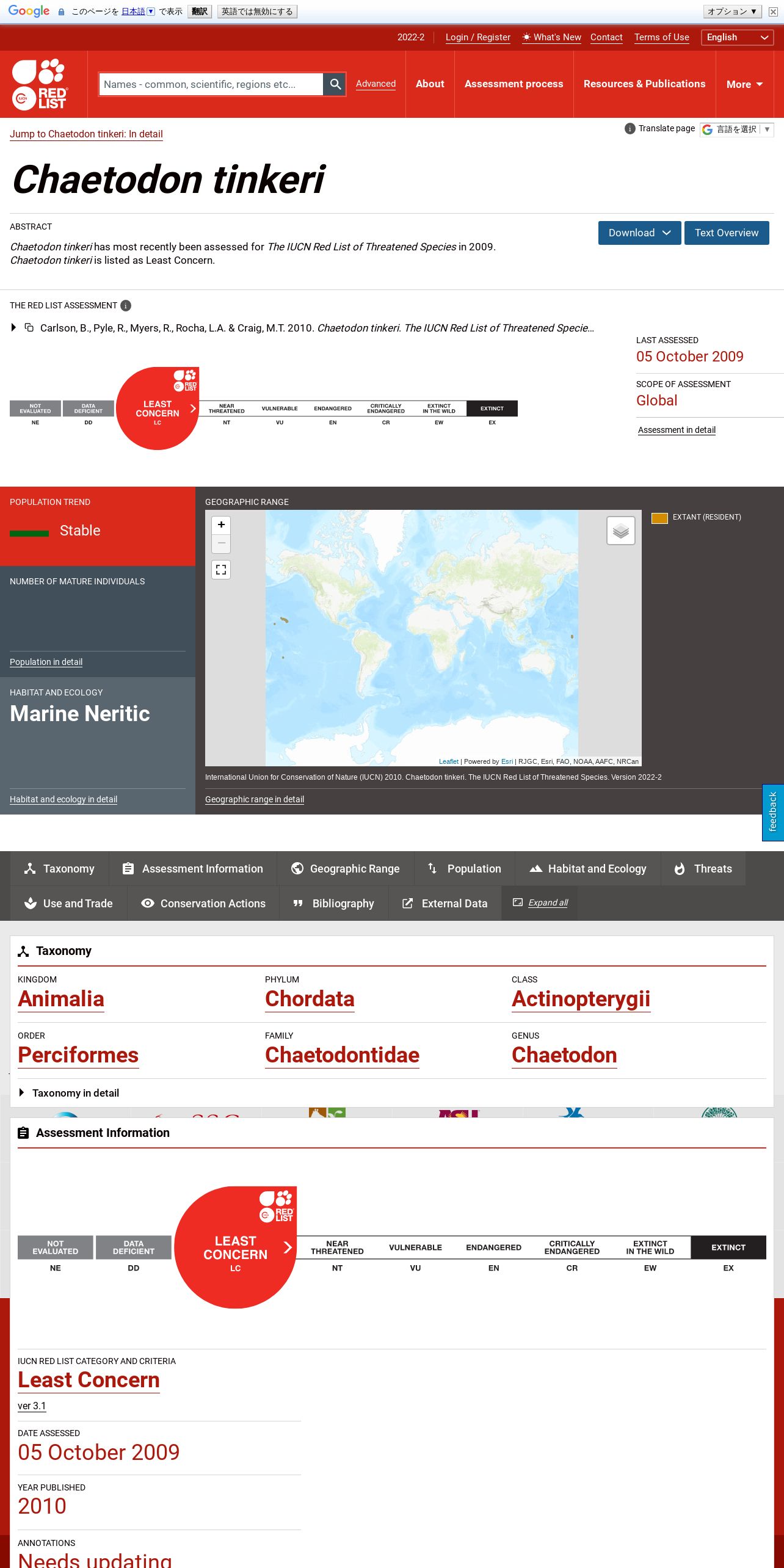Open the English language dropdown
The height and width of the screenshot is (1568, 784).
point(737,37)
